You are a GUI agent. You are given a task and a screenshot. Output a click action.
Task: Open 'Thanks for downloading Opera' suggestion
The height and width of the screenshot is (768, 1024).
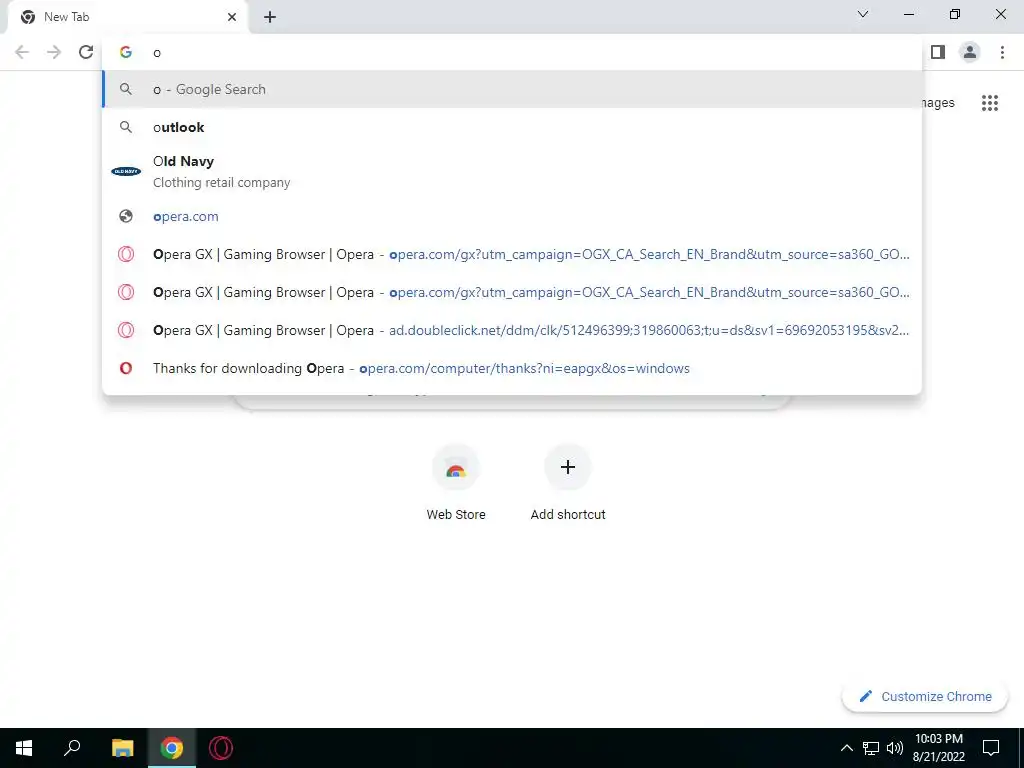(513, 368)
